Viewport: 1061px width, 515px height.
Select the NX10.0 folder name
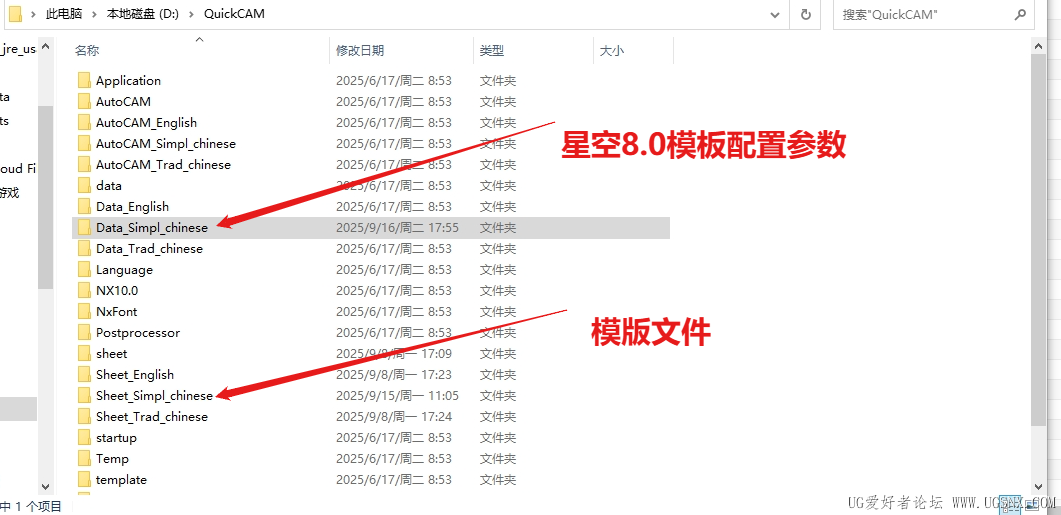(117, 290)
